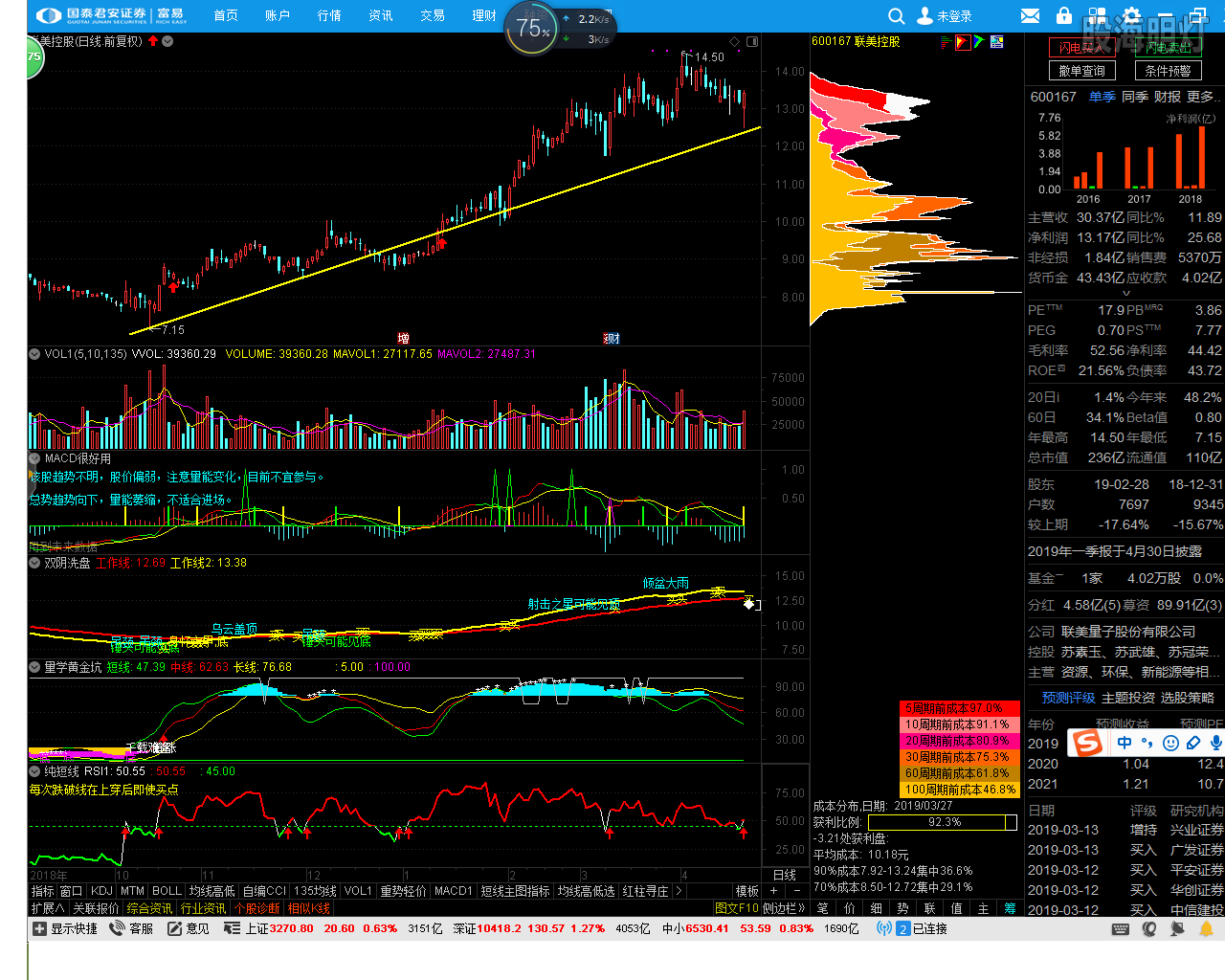Viewport: 1225px width, 980px height.
Task: Open the 更多 link in financial panel
Action: tap(1204, 97)
